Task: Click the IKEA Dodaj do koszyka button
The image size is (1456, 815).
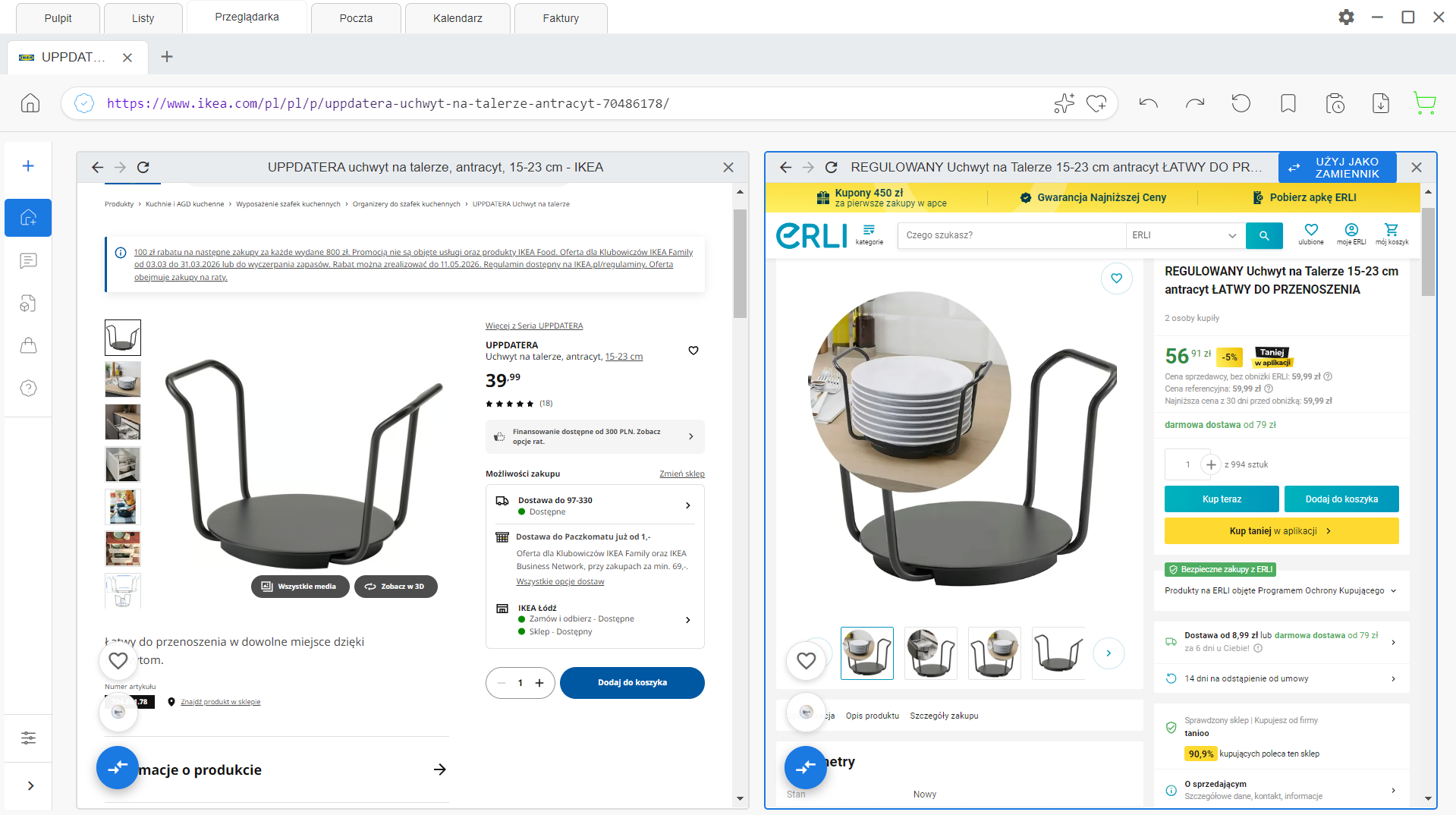Action: [631, 682]
